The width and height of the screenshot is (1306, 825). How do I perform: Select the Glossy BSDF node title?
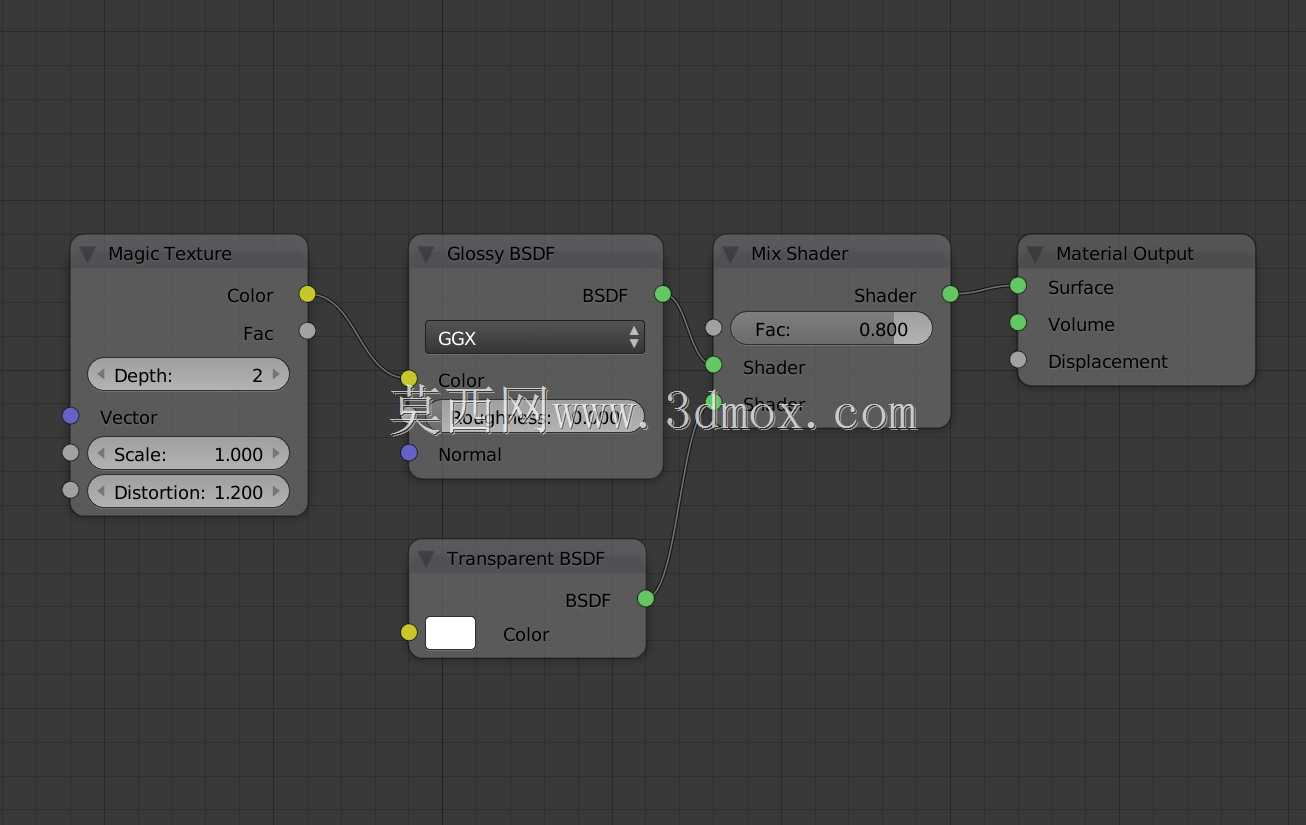tap(500, 254)
